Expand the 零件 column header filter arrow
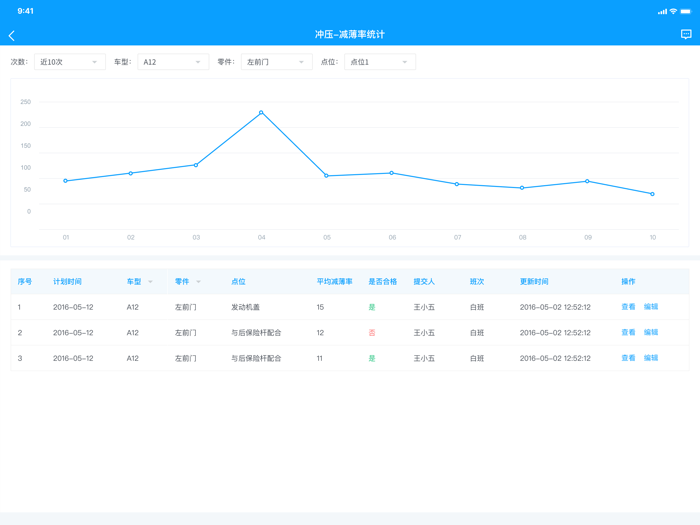Image resolution: width=700 pixels, height=525 pixels. tap(199, 282)
